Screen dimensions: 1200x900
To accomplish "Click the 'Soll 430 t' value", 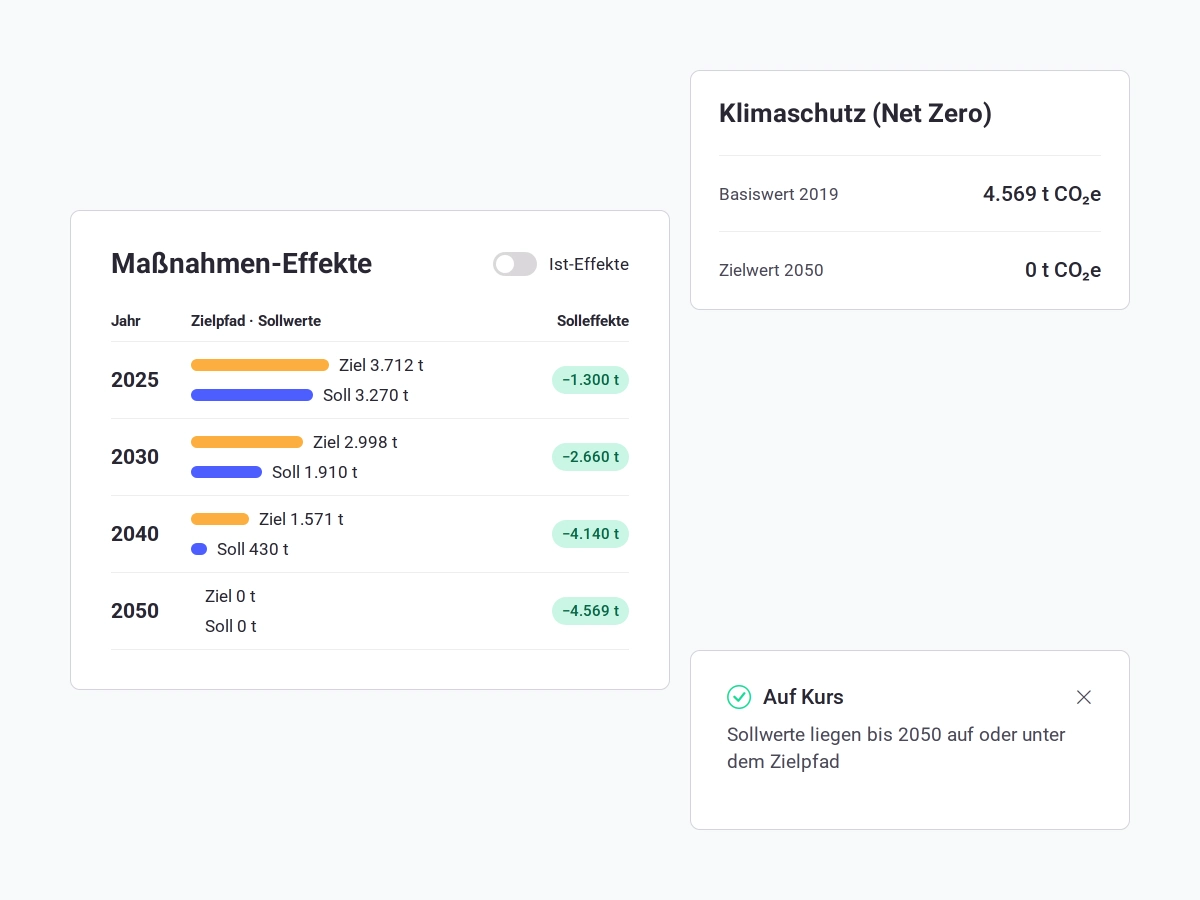I will [253, 549].
